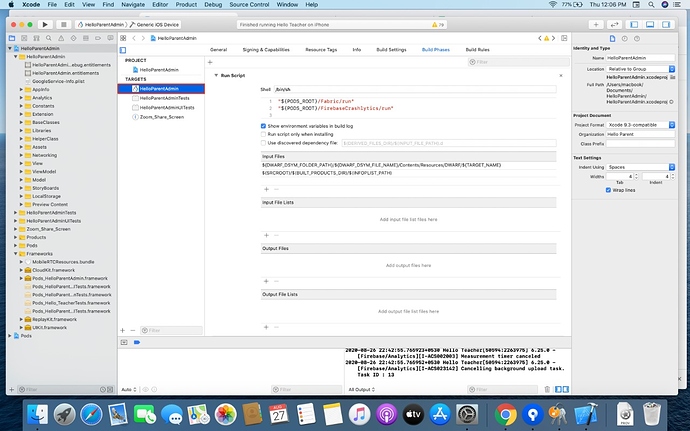
Task: Show the Quick Help inspector
Action: [637, 39]
